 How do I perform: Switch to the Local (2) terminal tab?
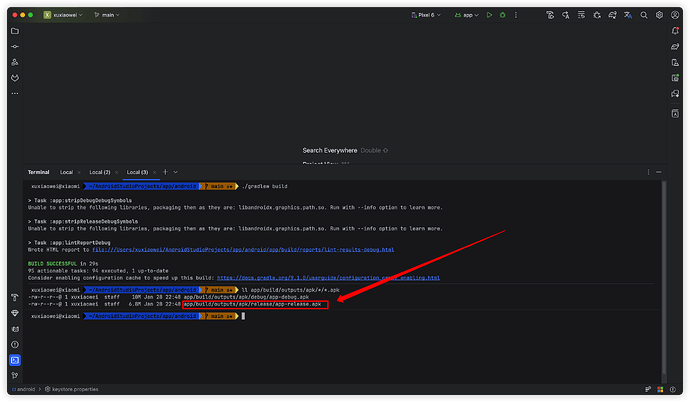click(100, 172)
